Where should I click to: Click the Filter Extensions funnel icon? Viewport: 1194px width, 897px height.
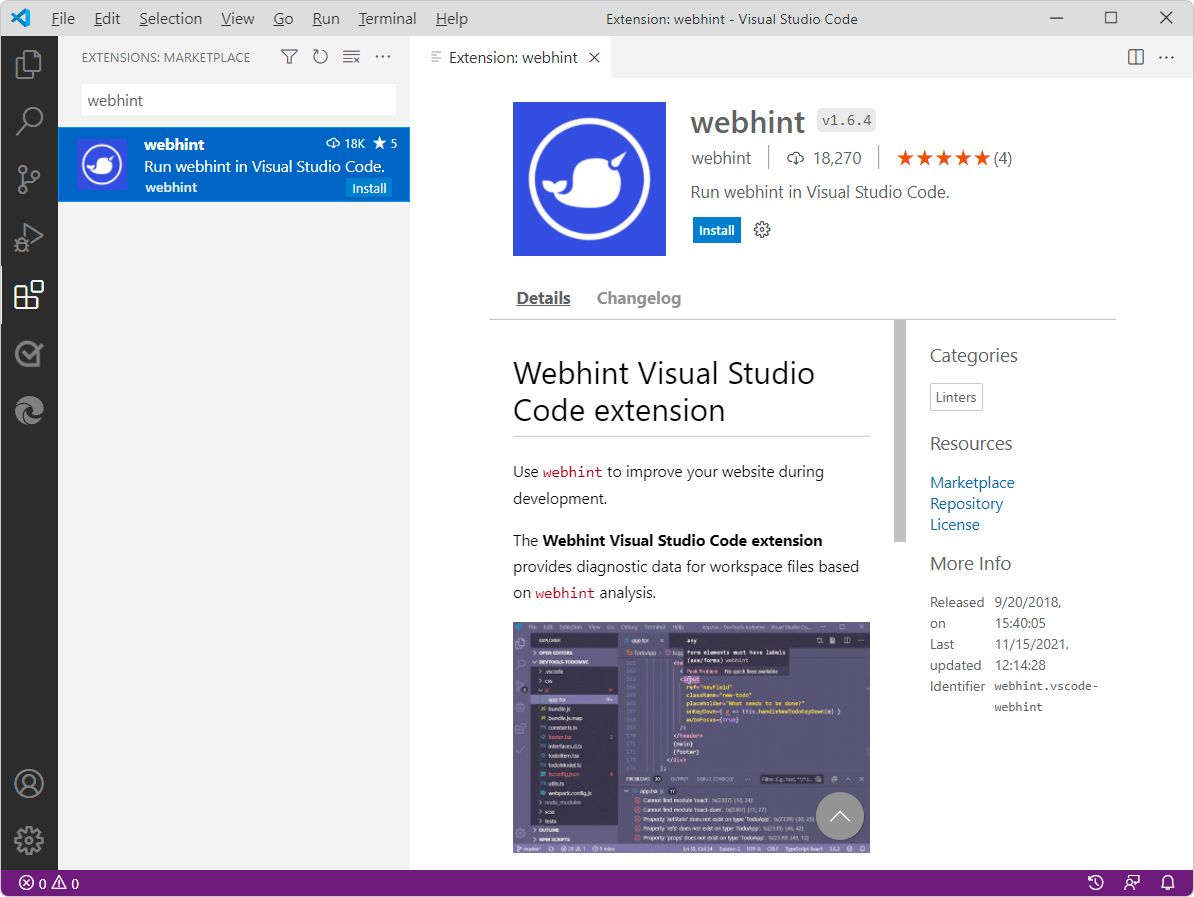(289, 57)
